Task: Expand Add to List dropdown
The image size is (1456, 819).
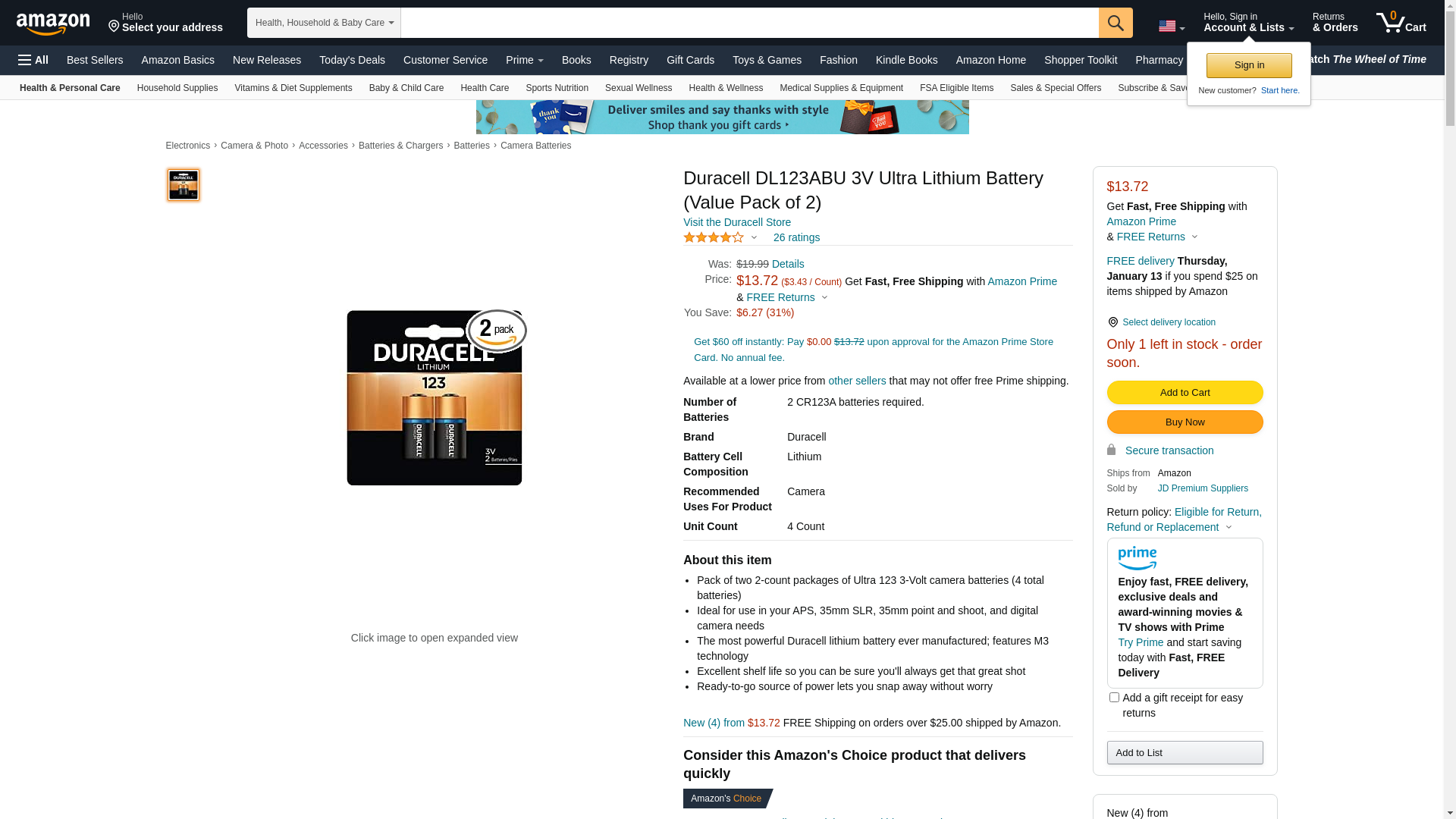Action: coord(1185,752)
